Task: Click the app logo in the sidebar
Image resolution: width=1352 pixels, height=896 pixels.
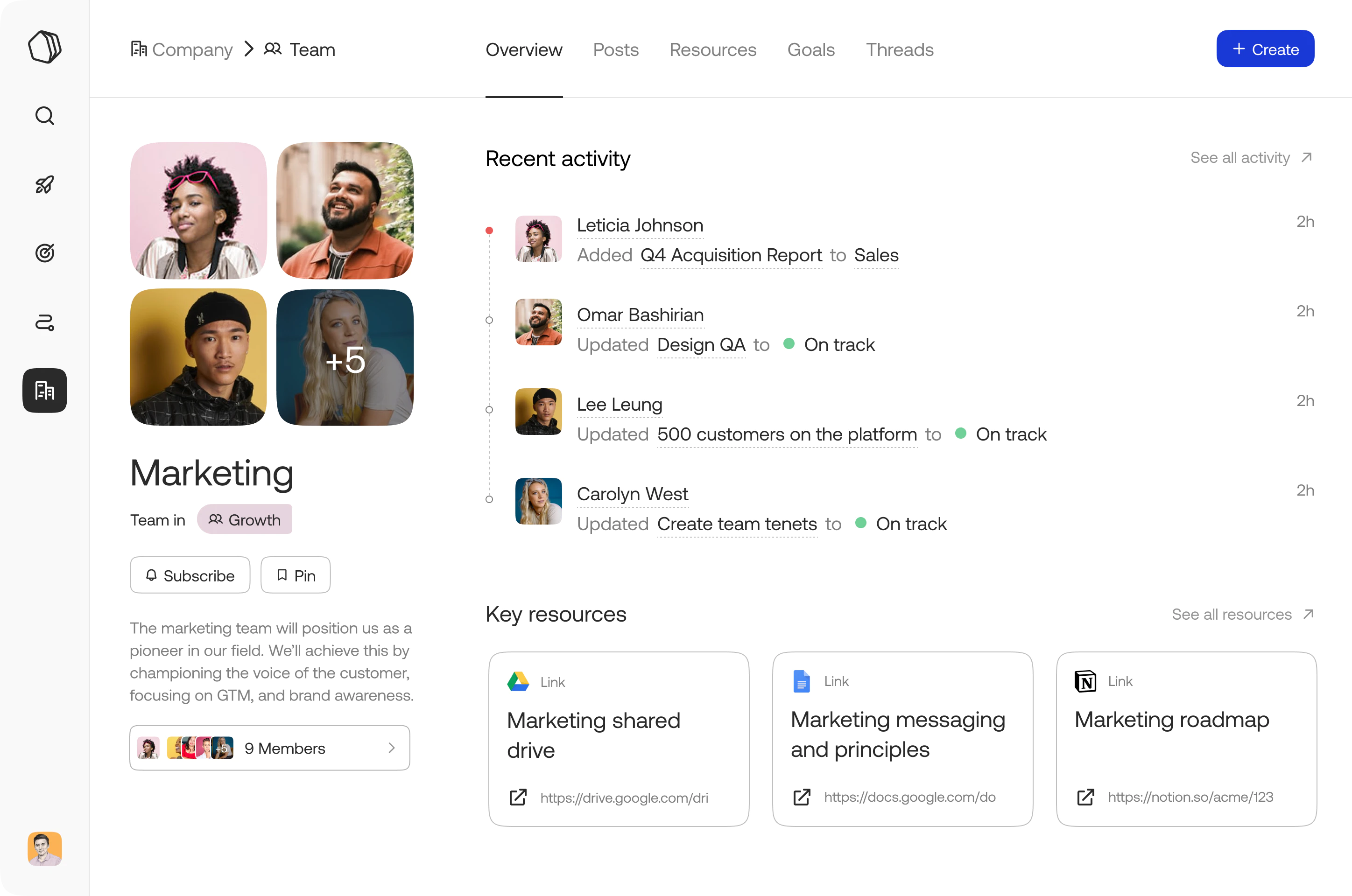Action: click(45, 48)
